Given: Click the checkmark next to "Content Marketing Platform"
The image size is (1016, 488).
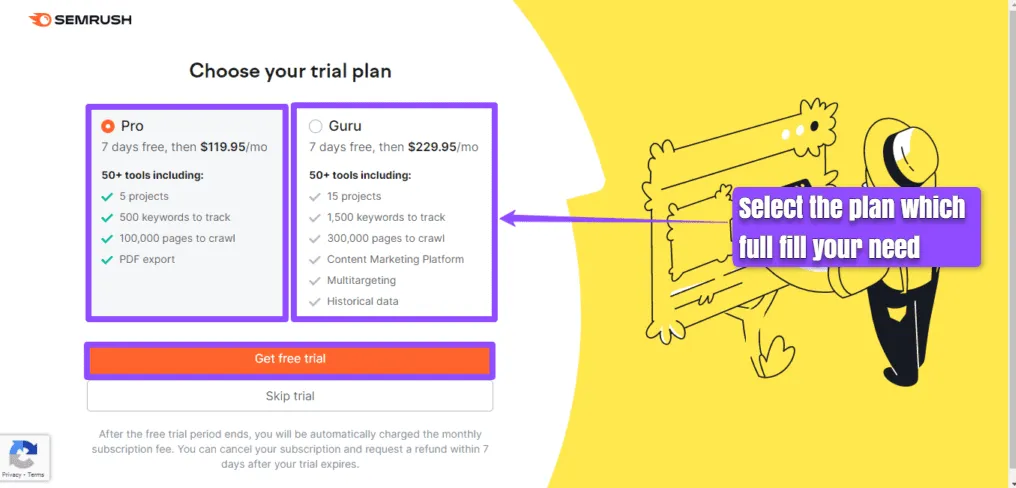Looking at the screenshot, I should [x=316, y=260].
